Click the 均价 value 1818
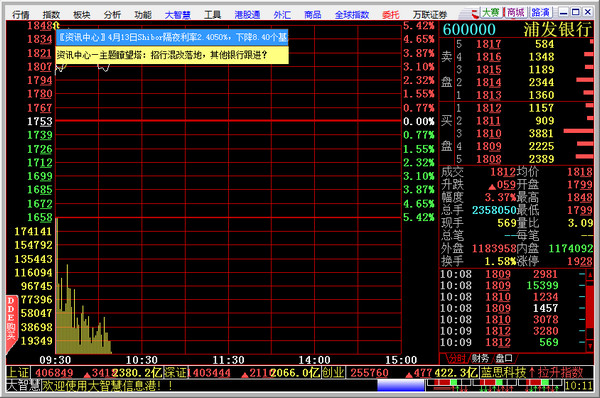 pos(580,172)
